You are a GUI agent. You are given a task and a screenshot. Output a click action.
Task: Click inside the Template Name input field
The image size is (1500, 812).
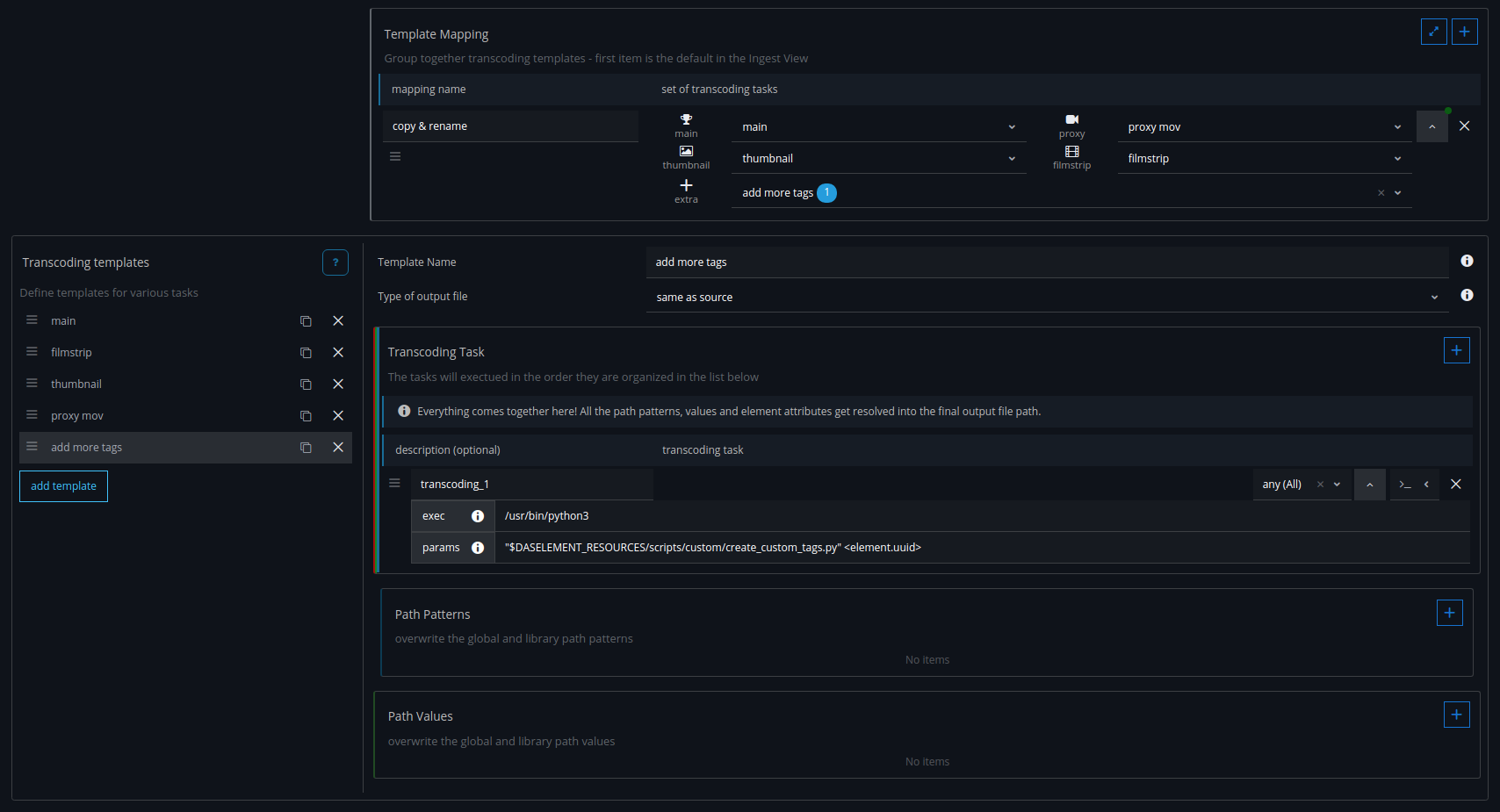[966, 262]
